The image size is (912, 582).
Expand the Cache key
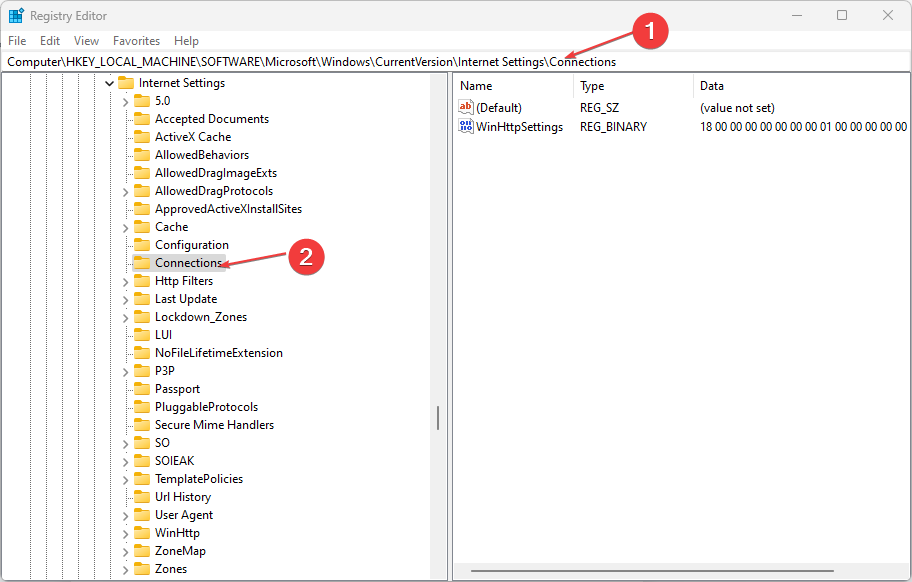point(126,228)
